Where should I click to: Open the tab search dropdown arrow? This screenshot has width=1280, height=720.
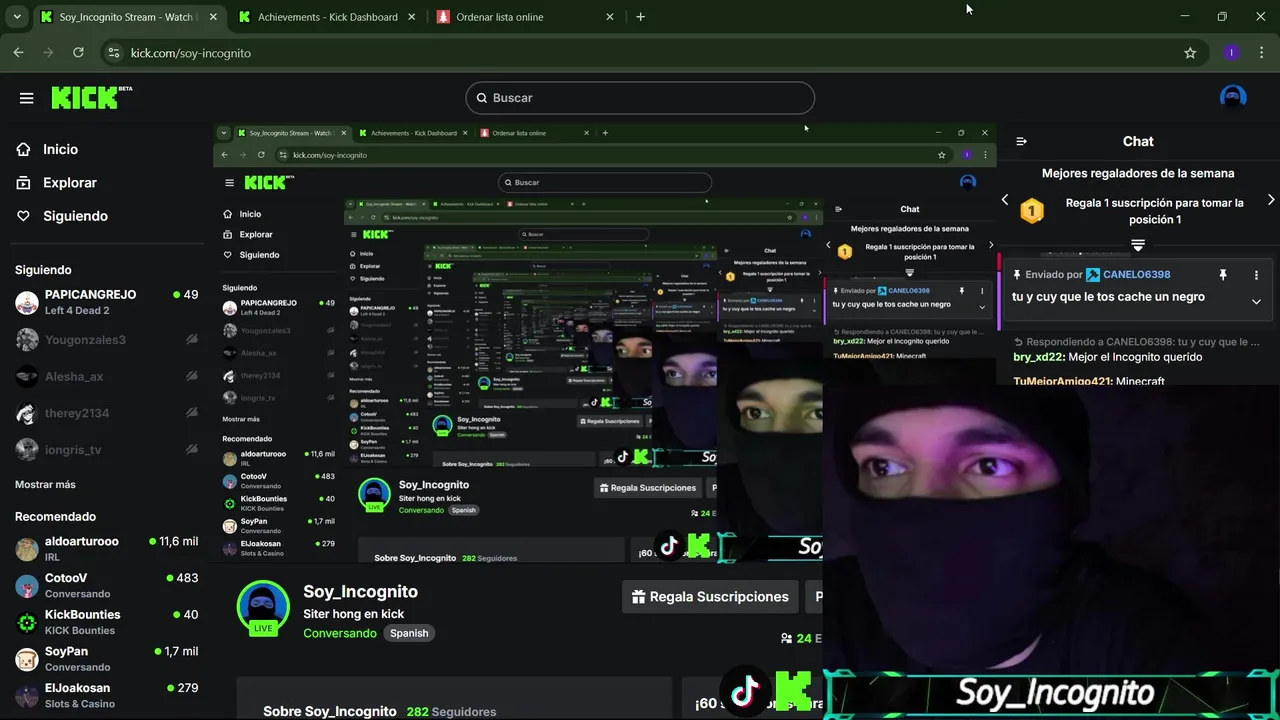coord(17,17)
